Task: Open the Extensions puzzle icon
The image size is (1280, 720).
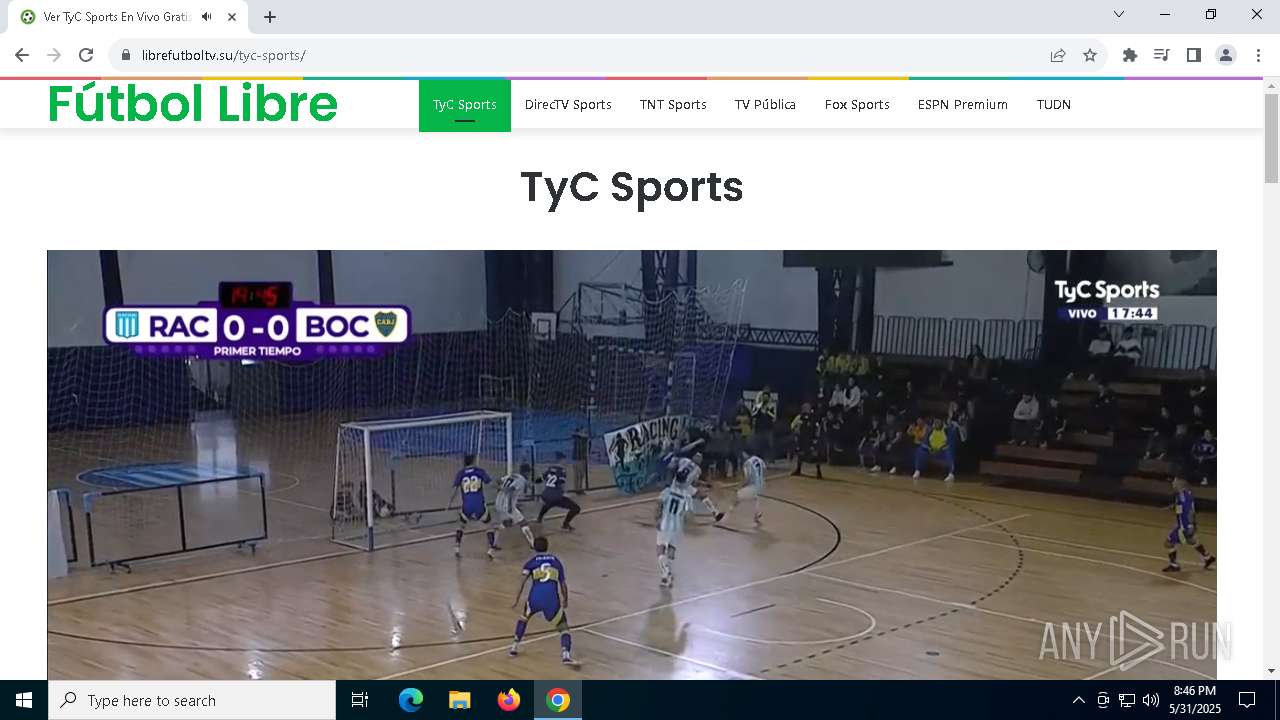Action: click(1130, 55)
